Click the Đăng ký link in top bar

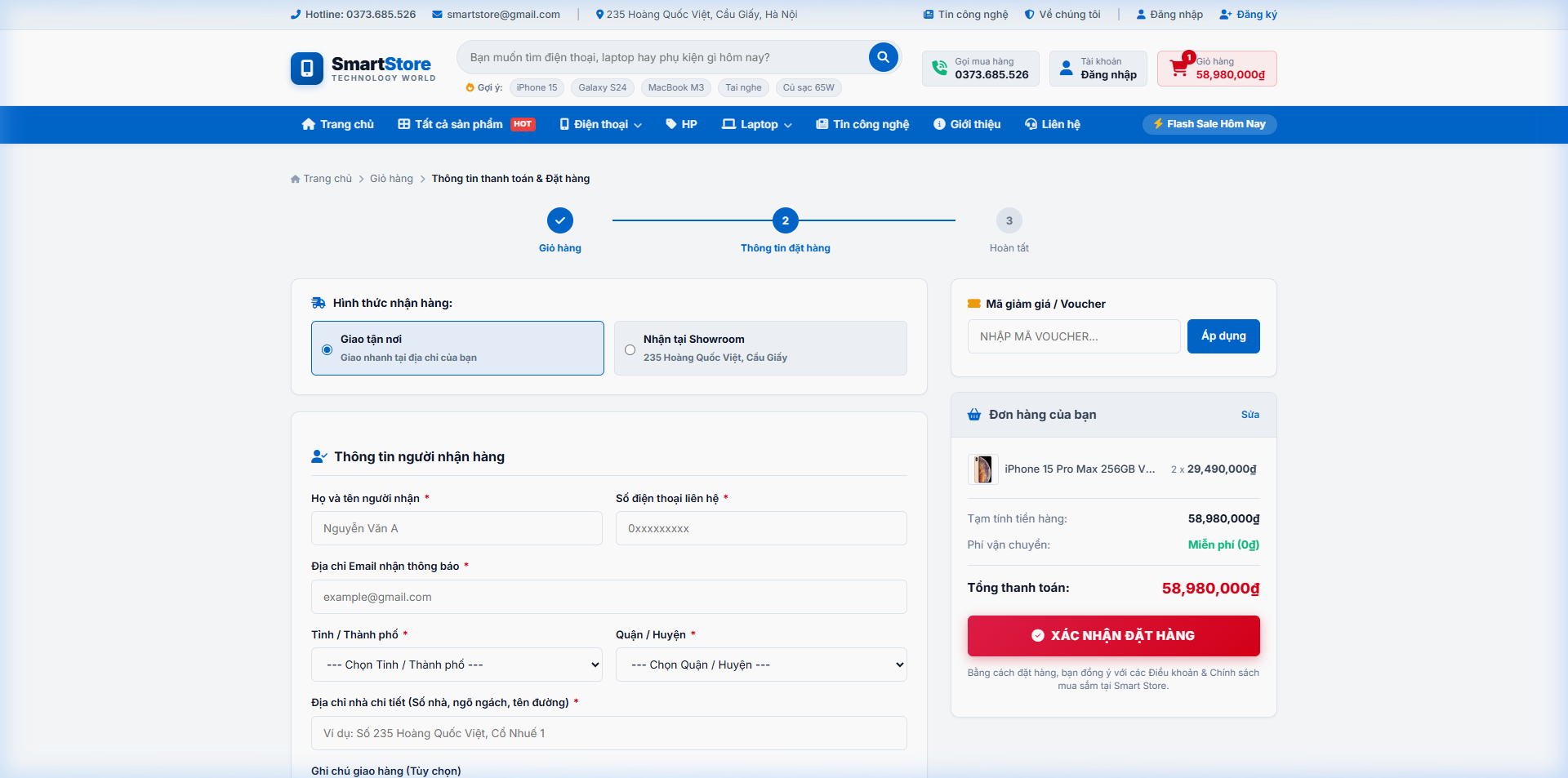point(1249,14)
